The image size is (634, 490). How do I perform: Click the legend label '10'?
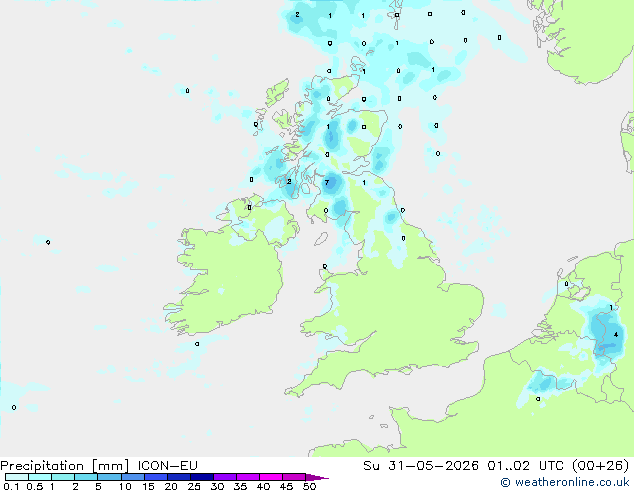click(125, 486)
